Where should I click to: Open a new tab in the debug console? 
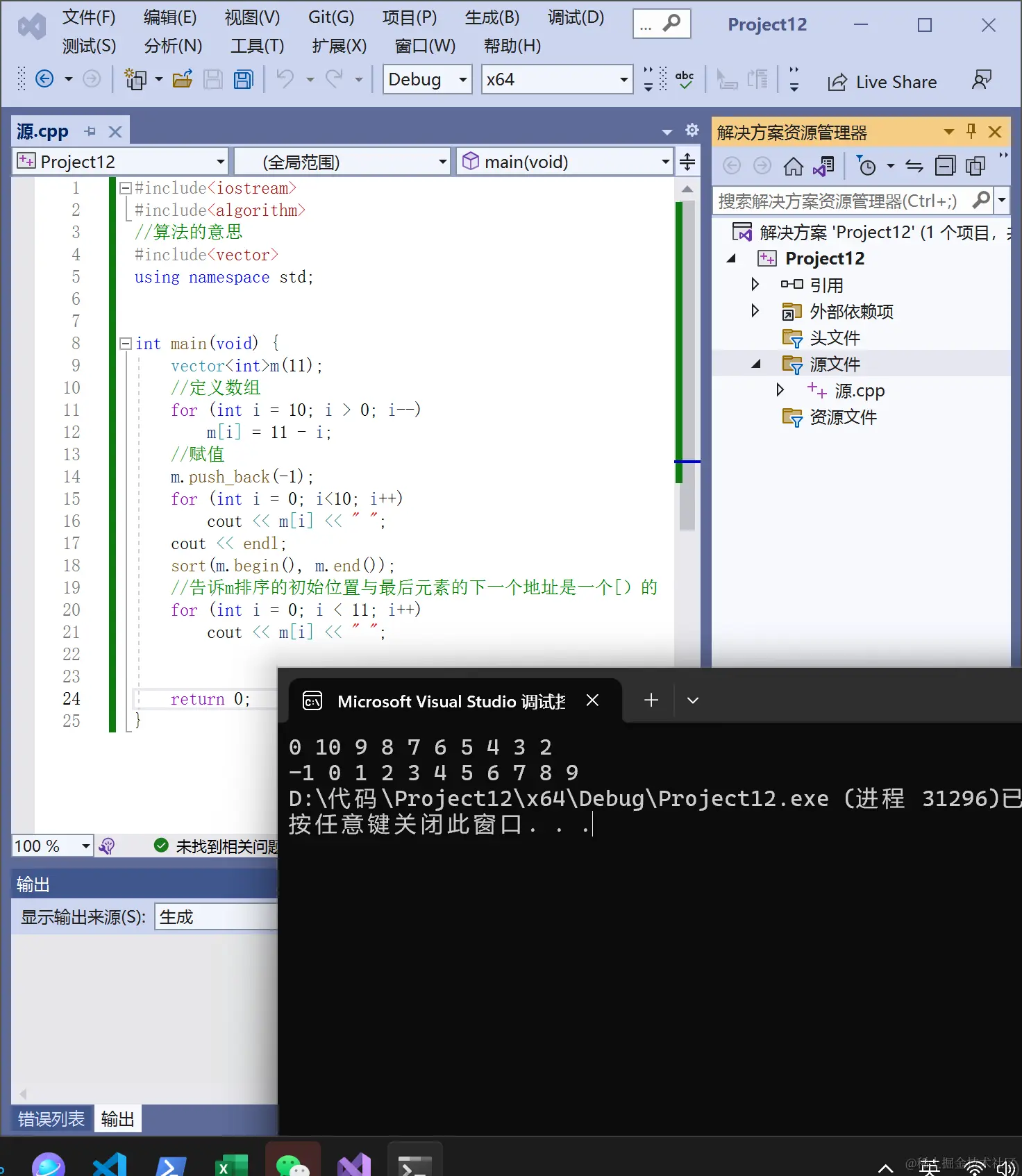pyautogui.click(x=651, y=700)
